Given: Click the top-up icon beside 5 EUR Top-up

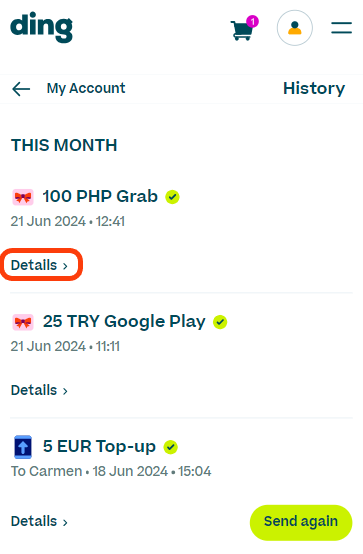Looking at the screenshot, I should [x=23, y=447].
